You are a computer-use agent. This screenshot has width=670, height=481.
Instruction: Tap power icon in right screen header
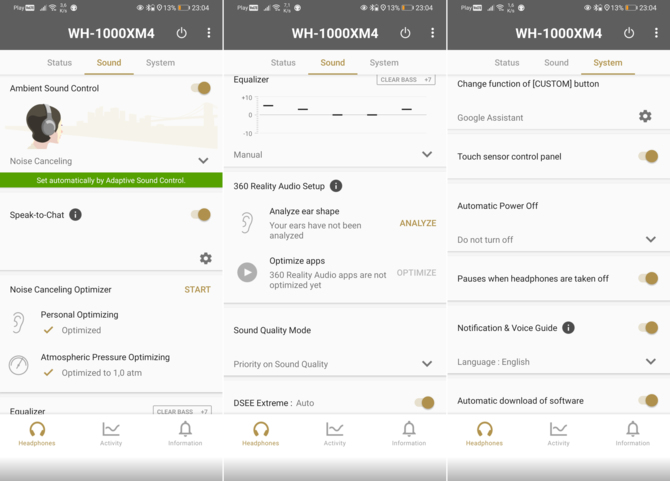click(629, 33)
